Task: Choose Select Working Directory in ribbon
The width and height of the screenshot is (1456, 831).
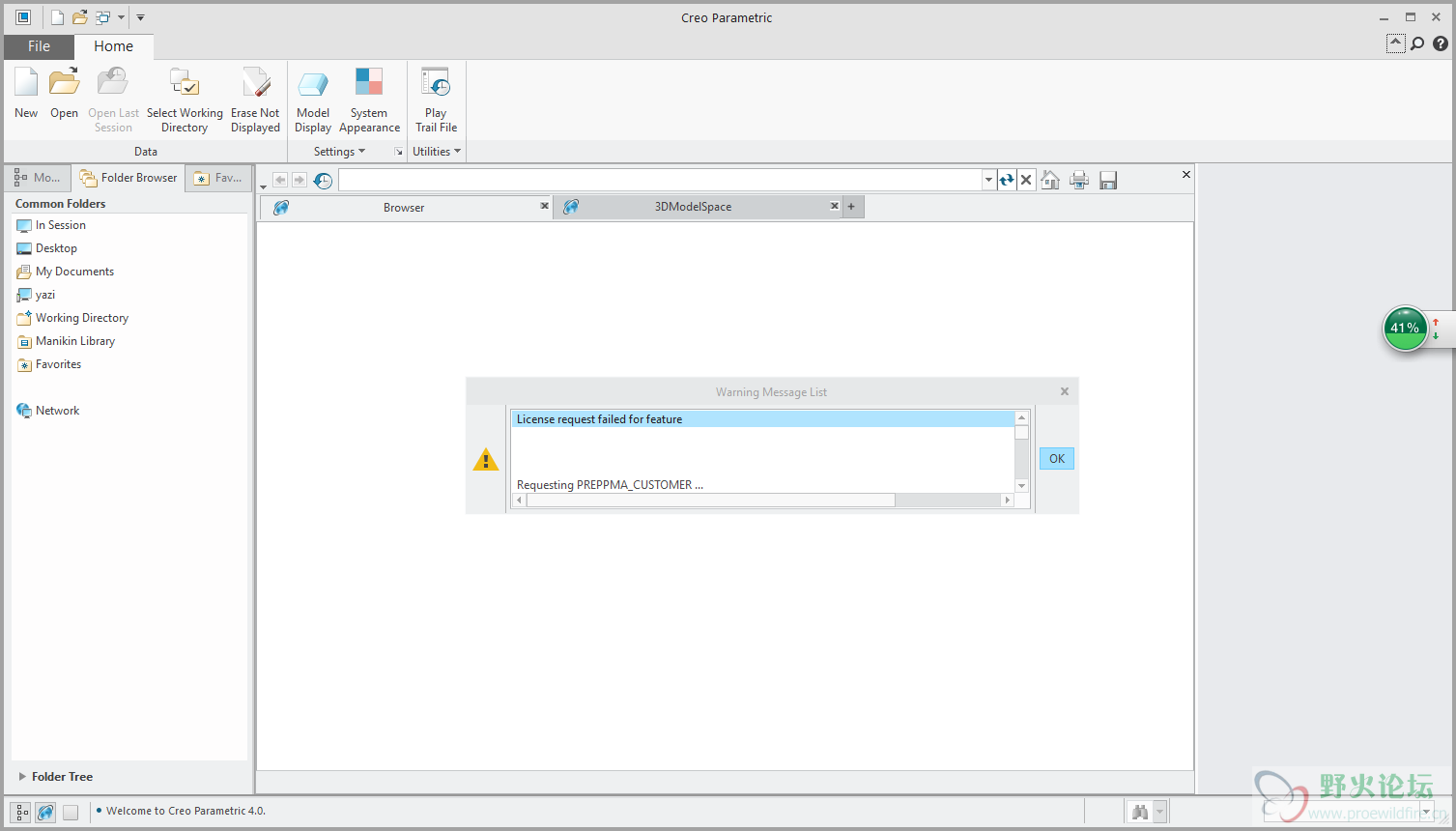Action: click(185, 100)
